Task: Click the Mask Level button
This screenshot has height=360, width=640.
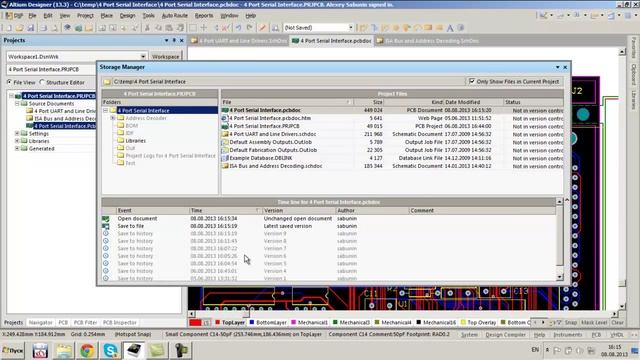Action: (594, 322)
